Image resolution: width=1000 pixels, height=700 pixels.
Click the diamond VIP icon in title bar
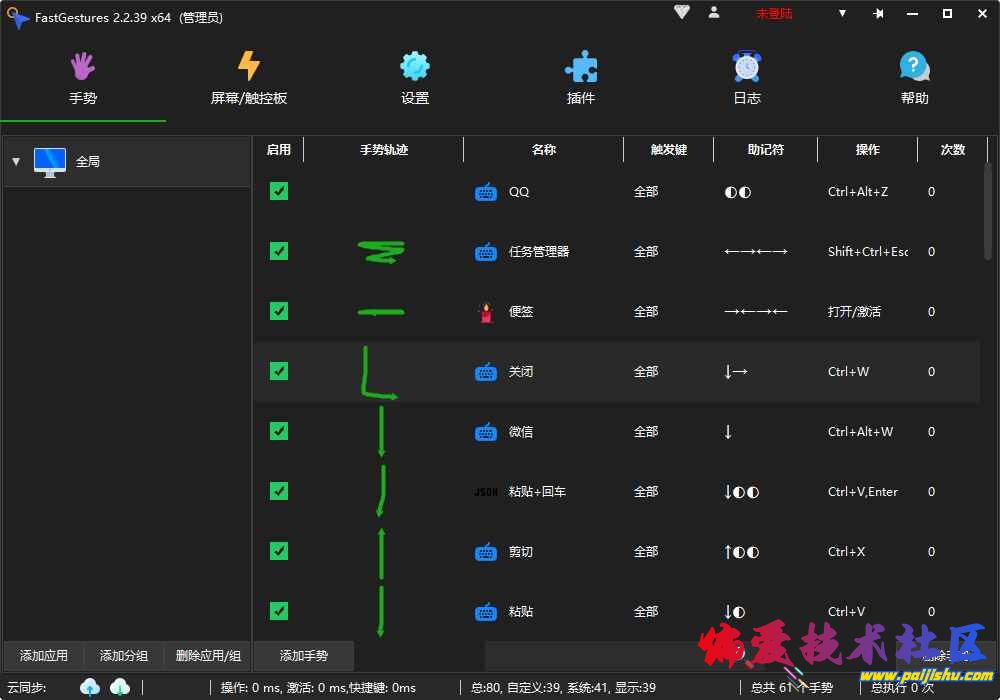point(682,13)
